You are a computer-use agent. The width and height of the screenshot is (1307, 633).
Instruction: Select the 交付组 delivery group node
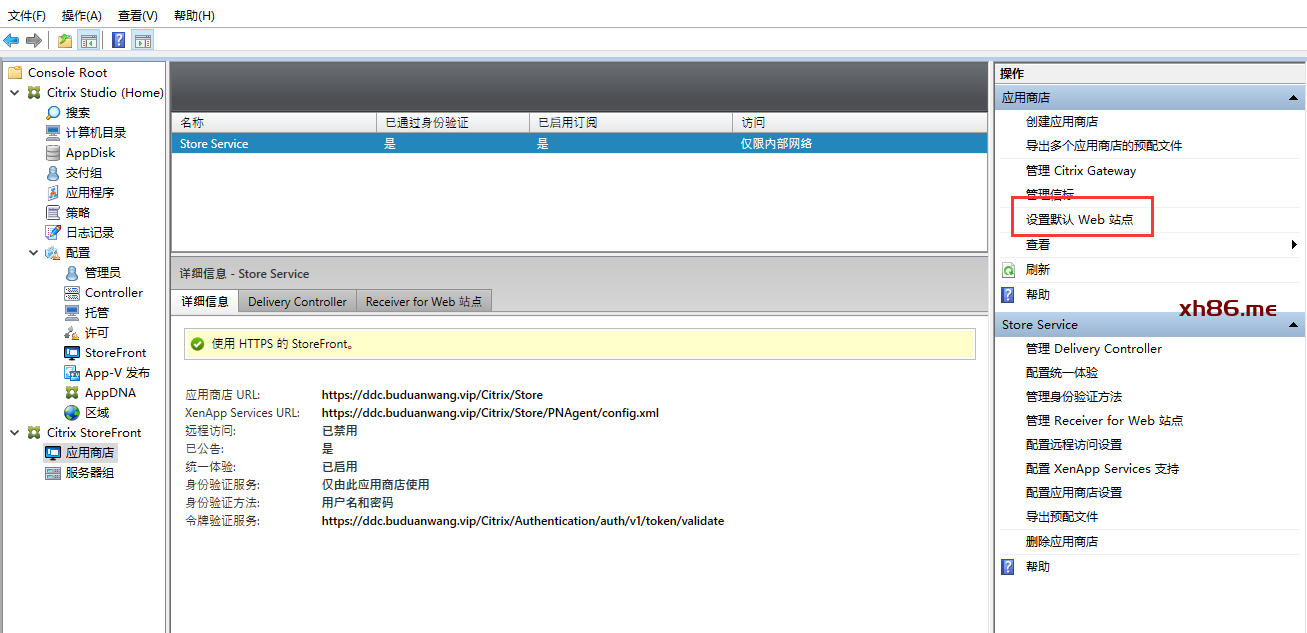[73, 172]
